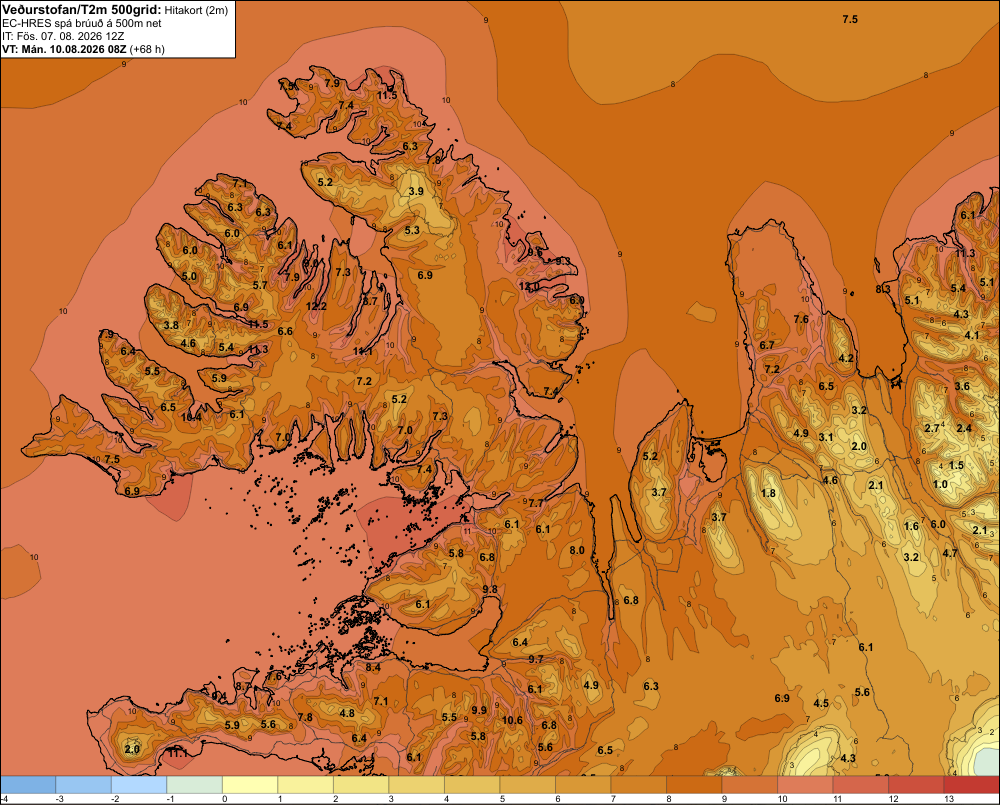
Task: Click the 12.0 temperature value on the northeast coast
Action: (x=529, y=286)
